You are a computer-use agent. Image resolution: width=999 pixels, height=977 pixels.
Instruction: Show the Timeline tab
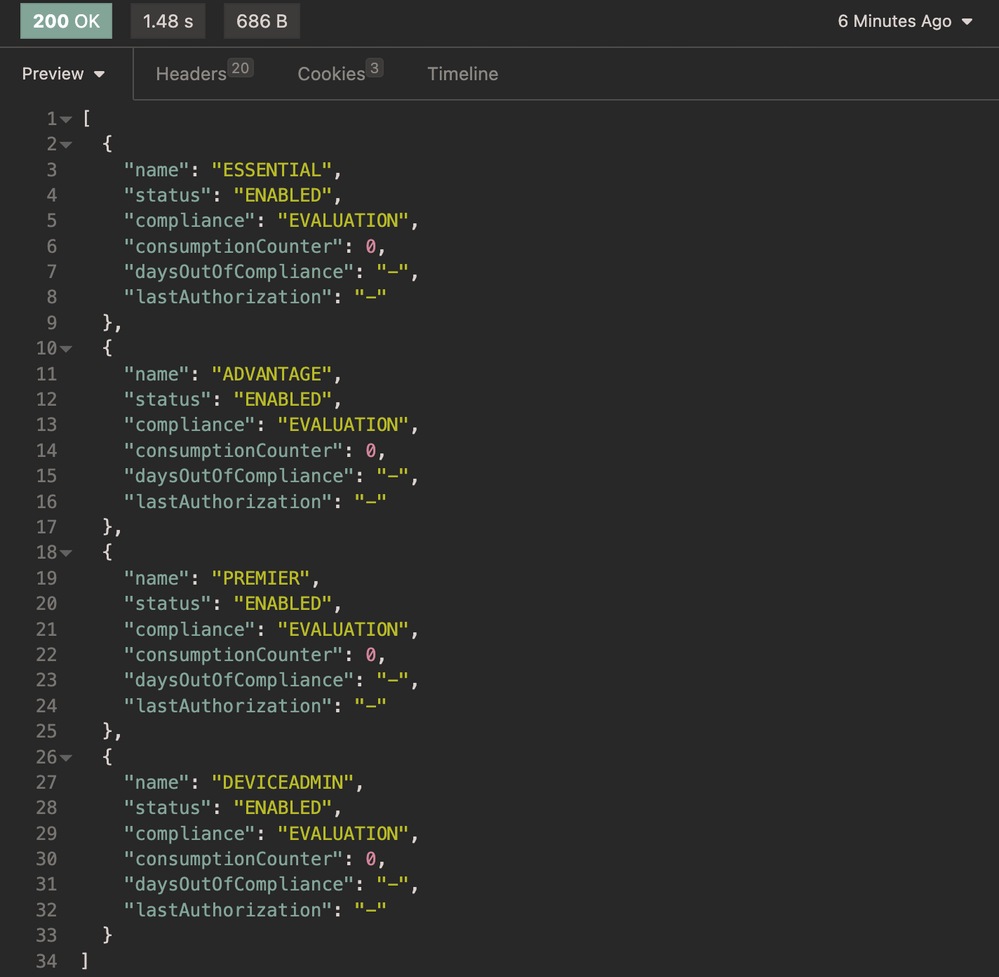click(x=462, y=74)
